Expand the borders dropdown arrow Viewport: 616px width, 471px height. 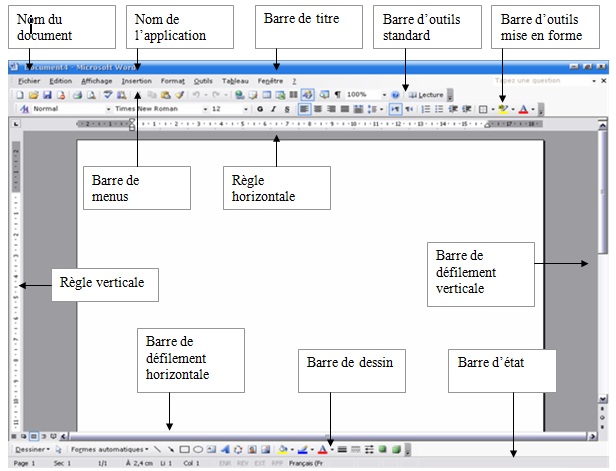[493, 109]
